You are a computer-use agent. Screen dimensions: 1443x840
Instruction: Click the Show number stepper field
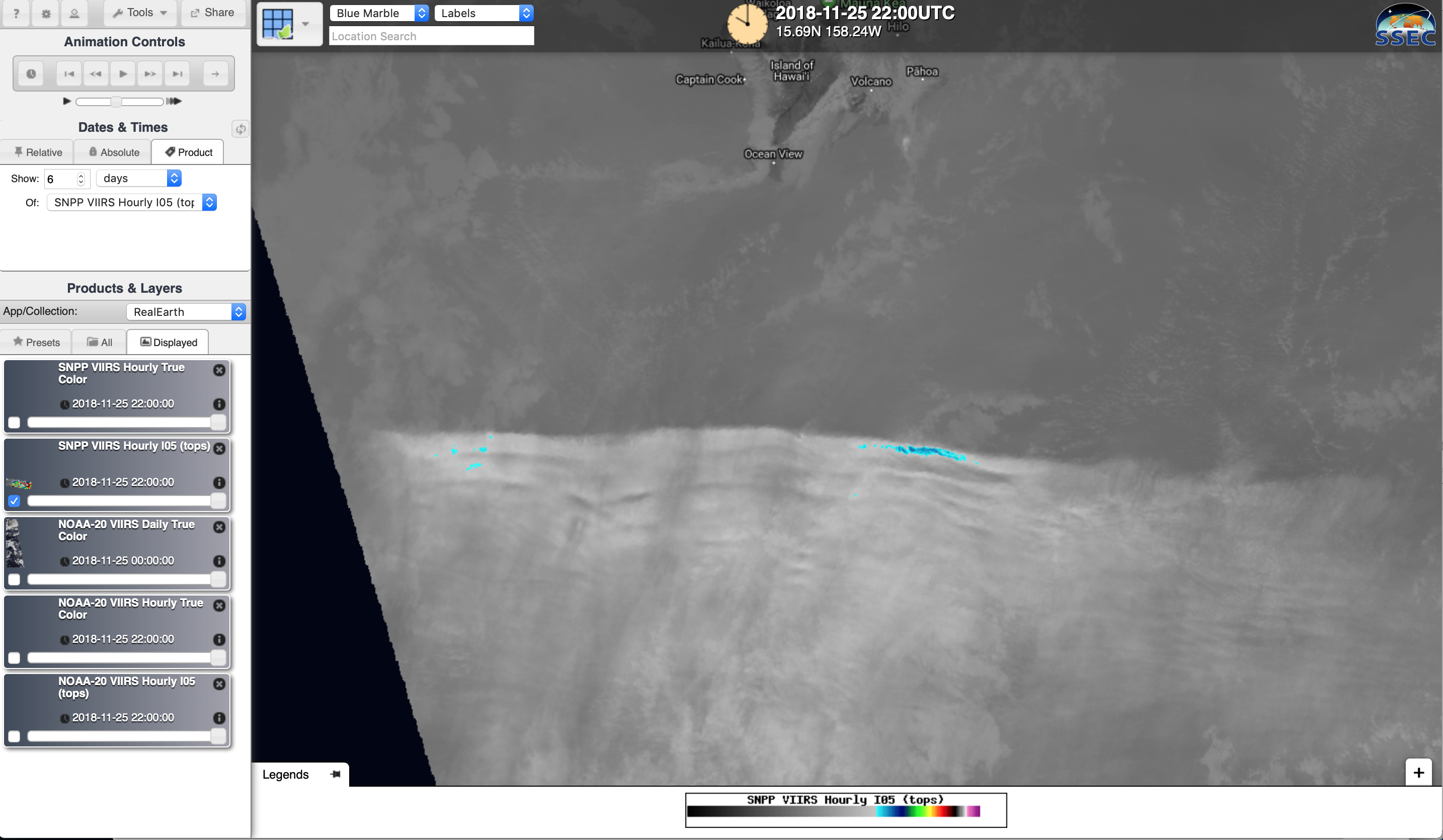66,179
